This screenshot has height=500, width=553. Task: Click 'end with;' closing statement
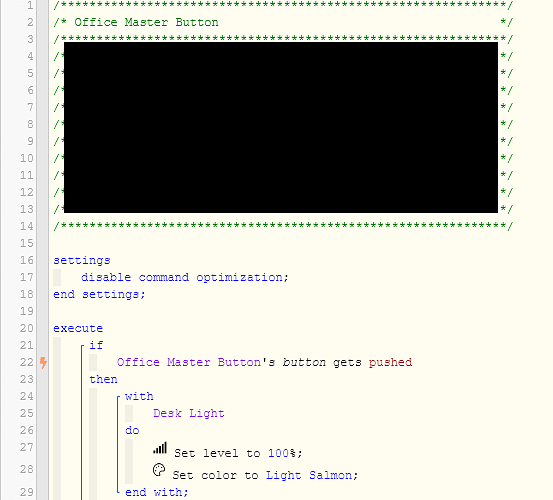tap(157, 492)
